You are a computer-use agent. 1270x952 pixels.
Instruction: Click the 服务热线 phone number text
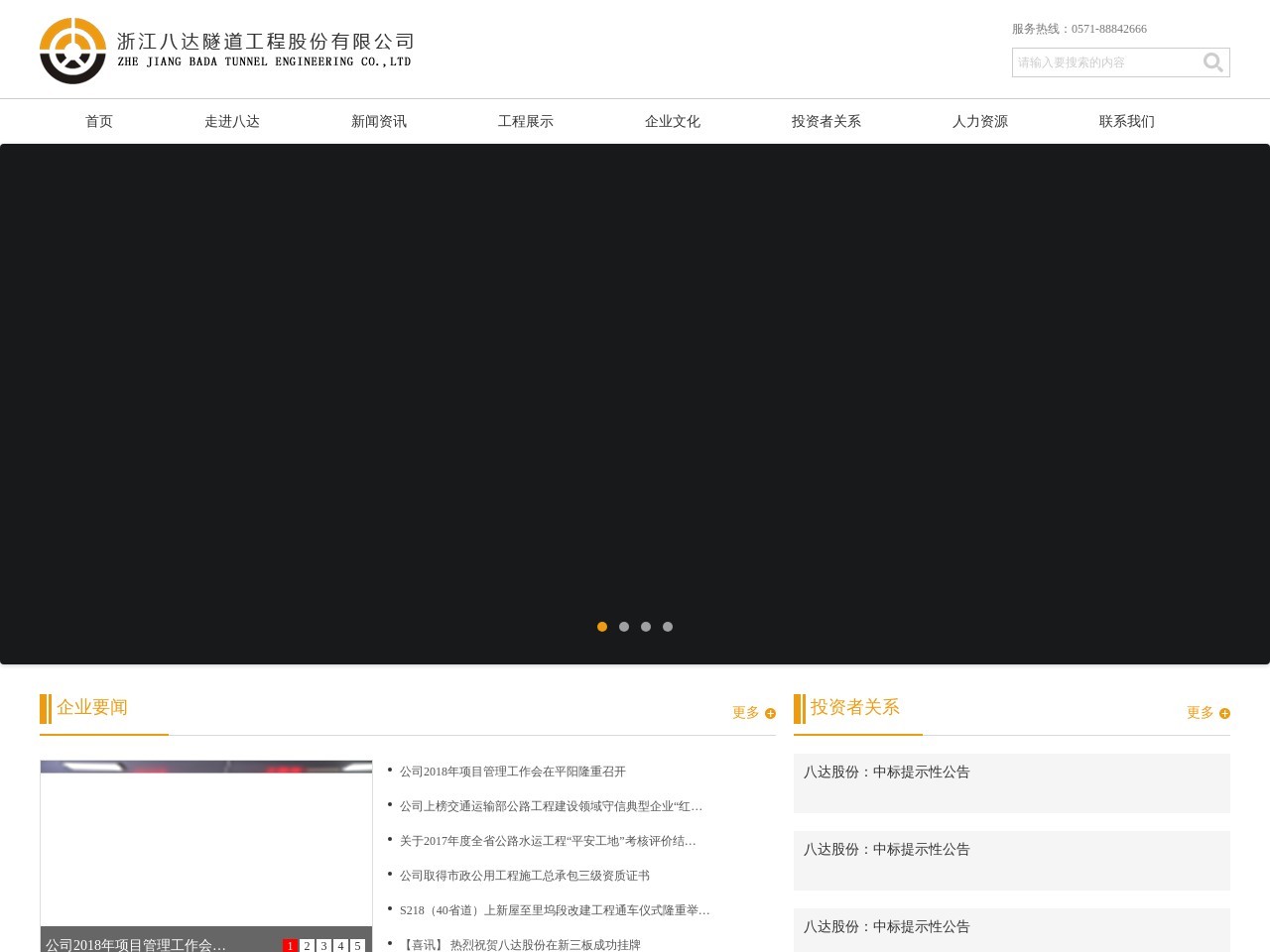coord(1079,29)
